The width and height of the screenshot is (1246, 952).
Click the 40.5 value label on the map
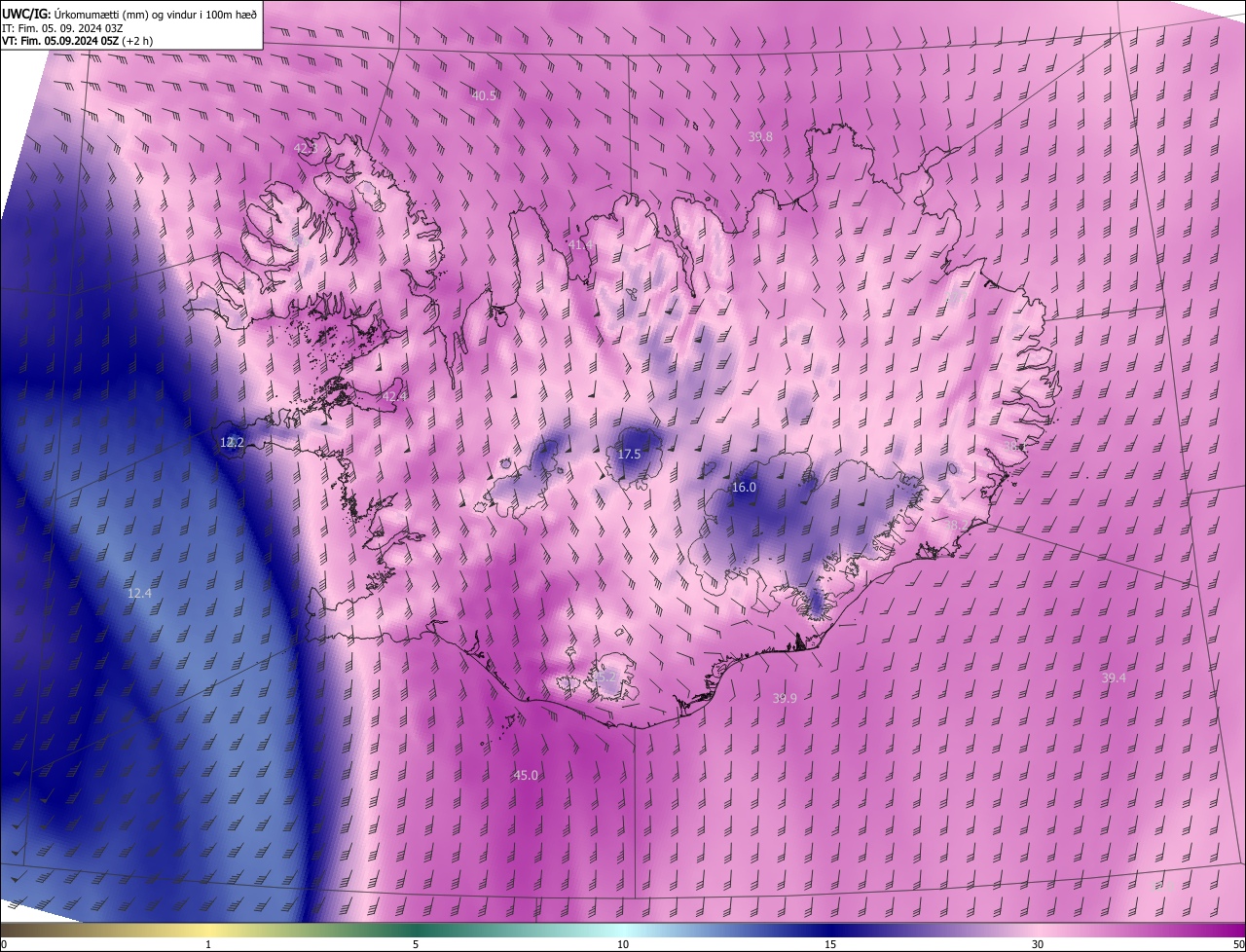click(x=484, y=95)
